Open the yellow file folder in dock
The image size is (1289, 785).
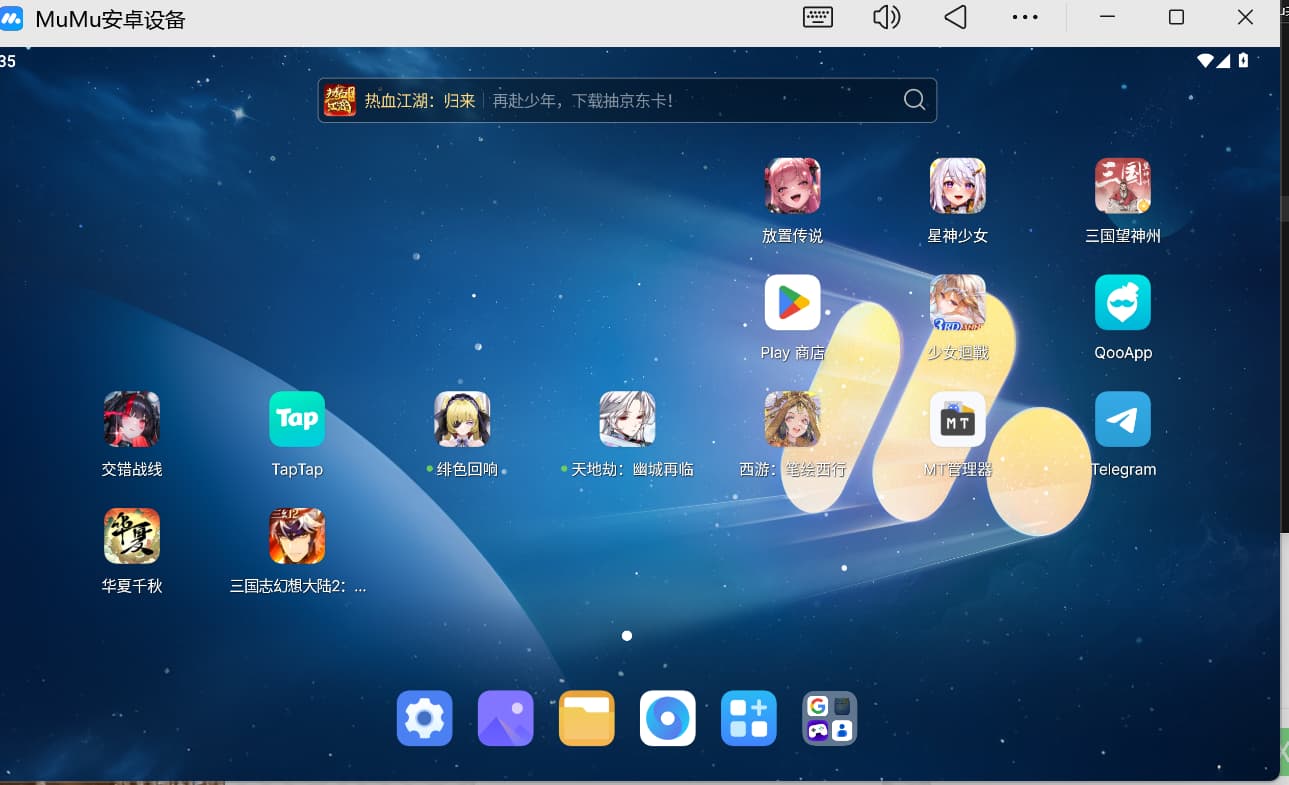pyautogui.click(x=587, y=718)
